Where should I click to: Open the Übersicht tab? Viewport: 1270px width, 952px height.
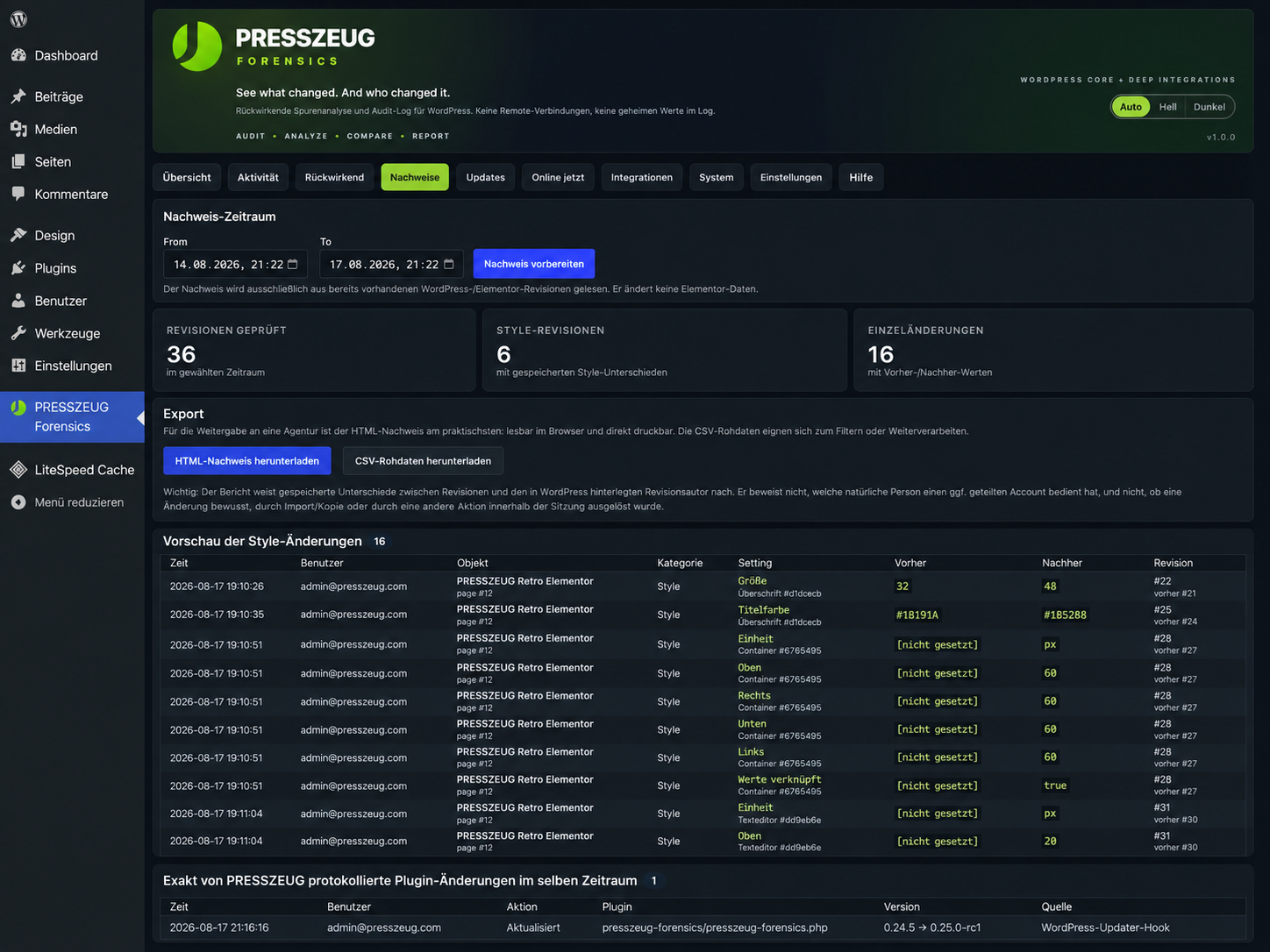[x=187, y=177]
